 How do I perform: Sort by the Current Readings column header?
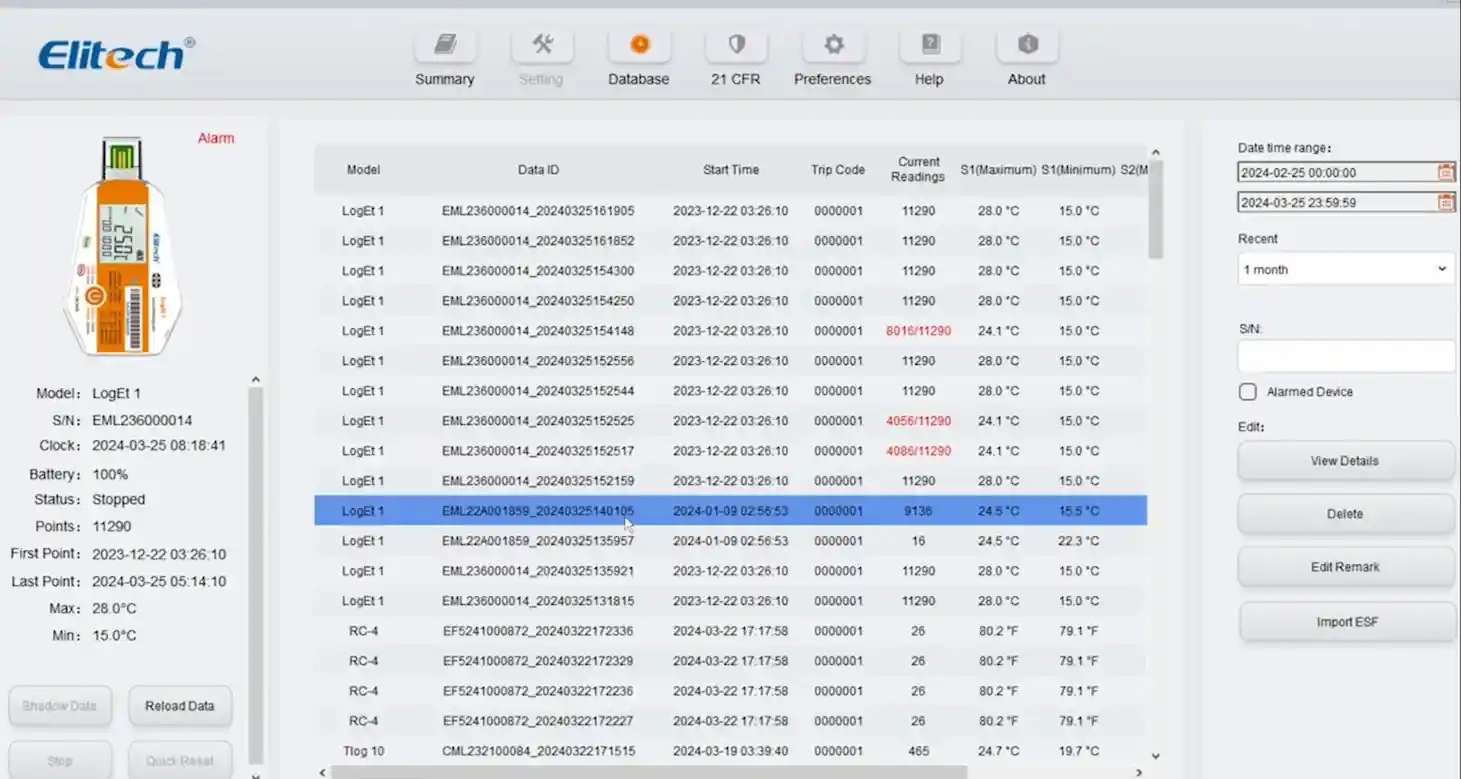pyautogui.click(x=918, y=170)
